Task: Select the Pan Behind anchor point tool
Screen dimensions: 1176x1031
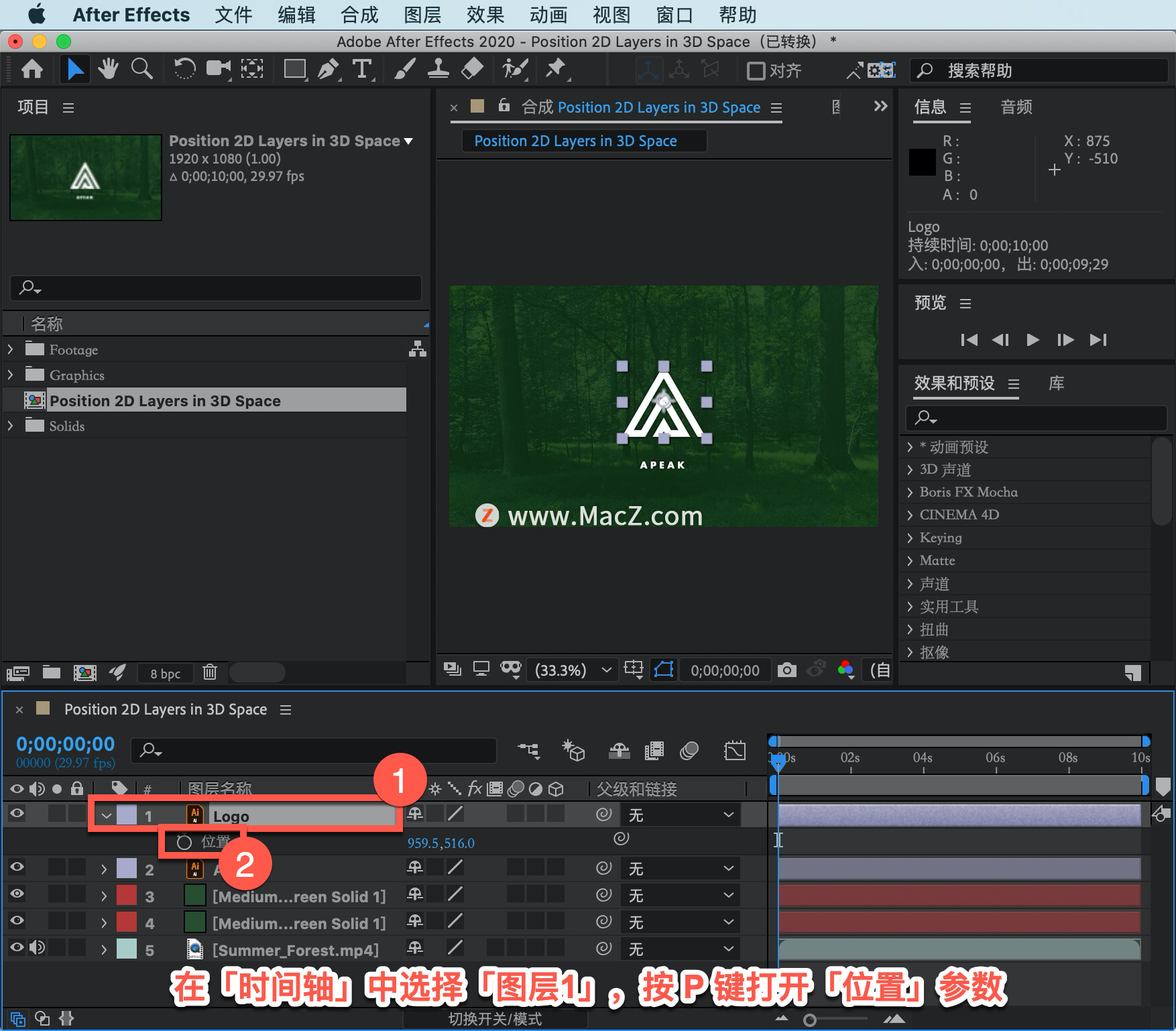Action: [x=252, y=69]
